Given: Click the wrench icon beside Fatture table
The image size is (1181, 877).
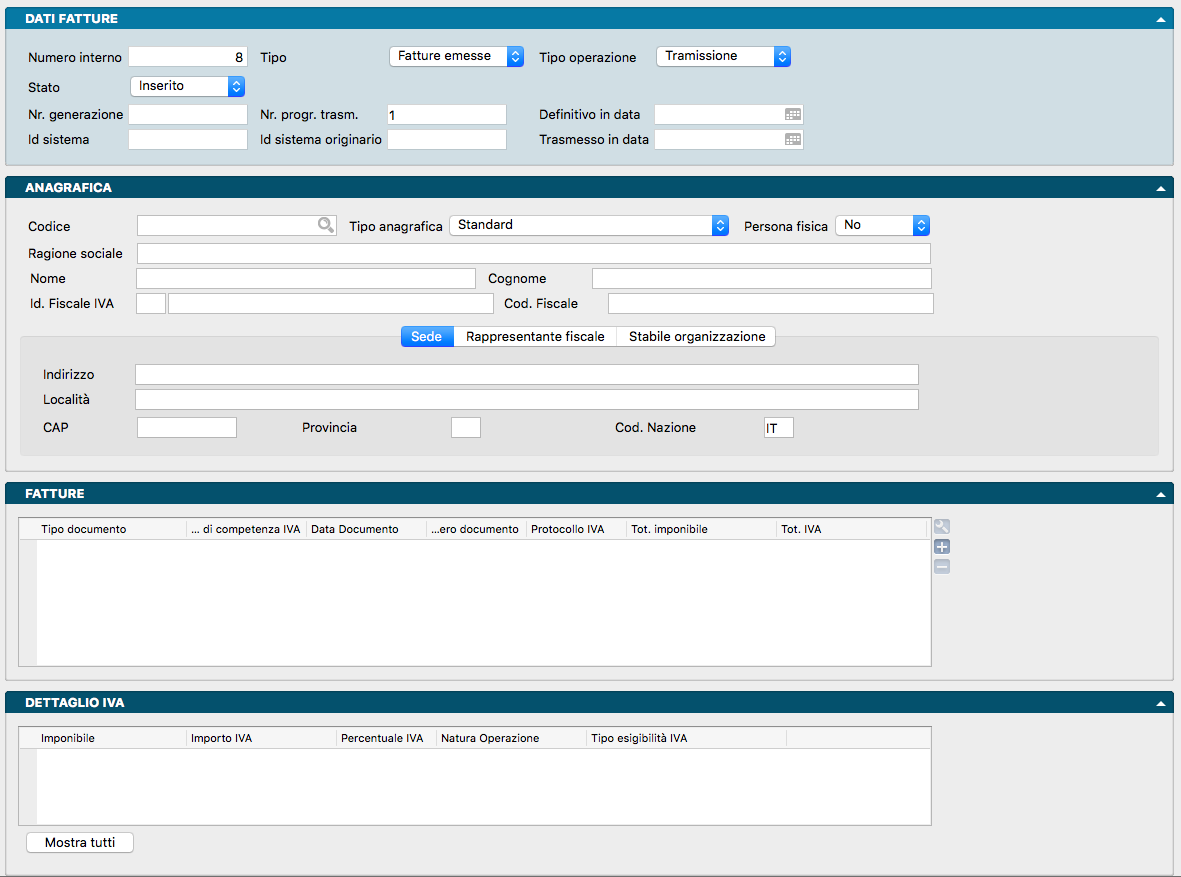Looking at the screenshot, I should point(941,527).
